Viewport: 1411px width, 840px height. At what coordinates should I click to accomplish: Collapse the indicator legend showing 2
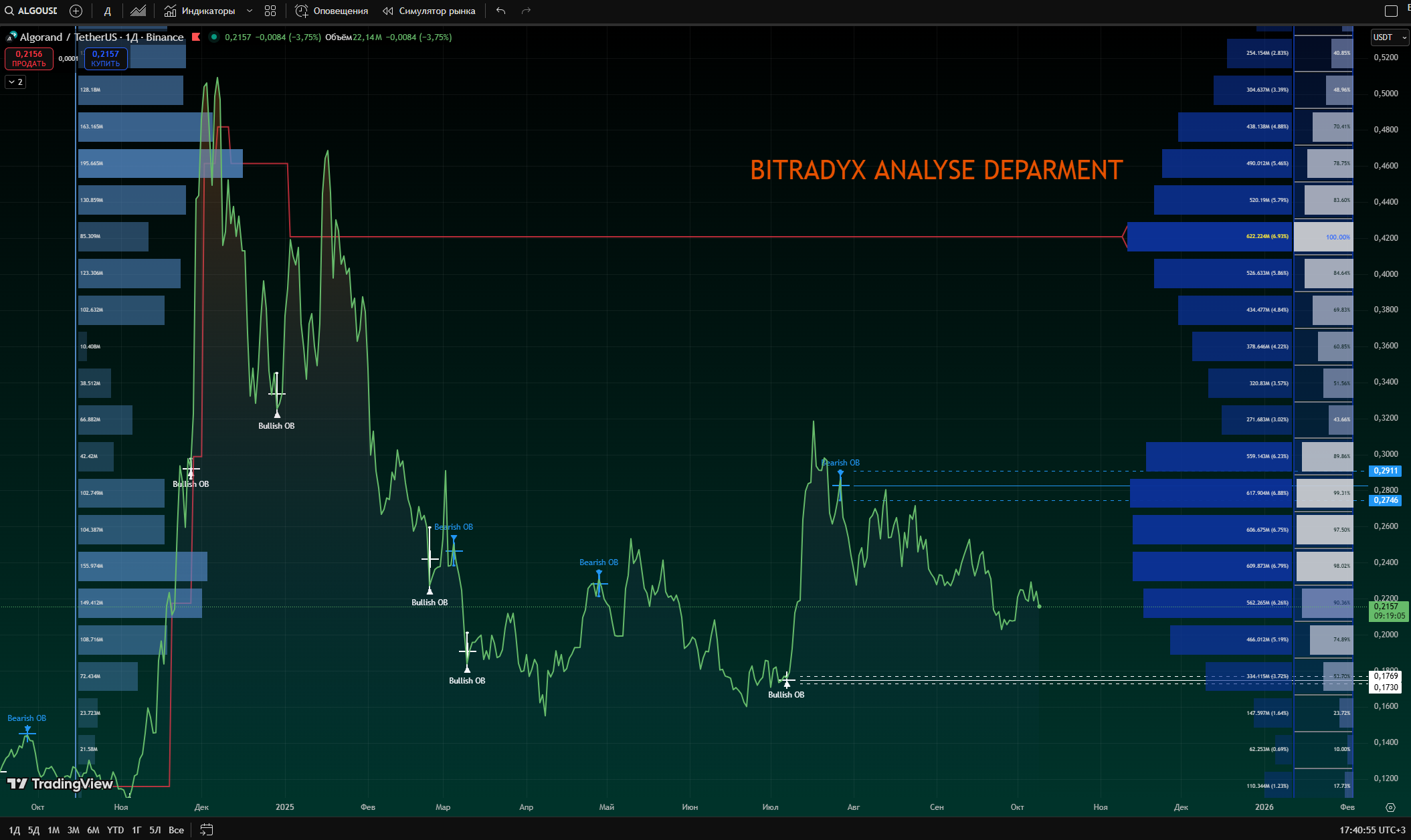click(x=15, y=82)
